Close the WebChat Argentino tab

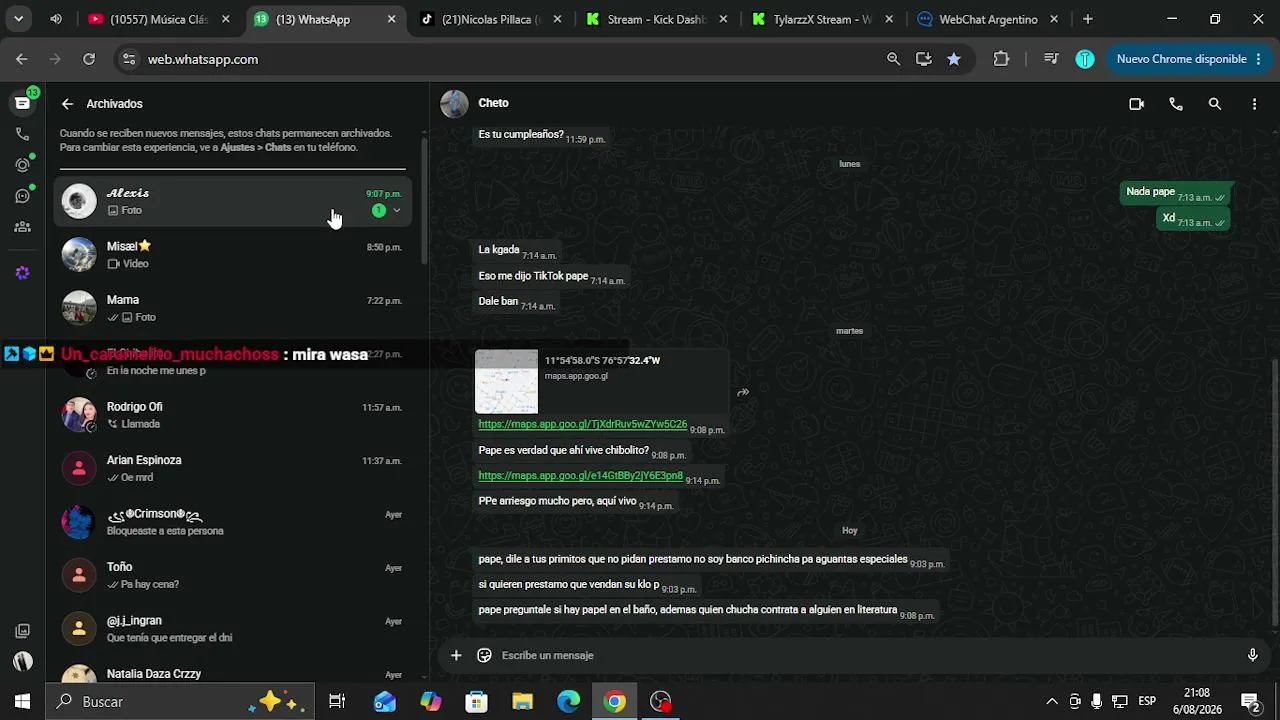click(1054, 19)
